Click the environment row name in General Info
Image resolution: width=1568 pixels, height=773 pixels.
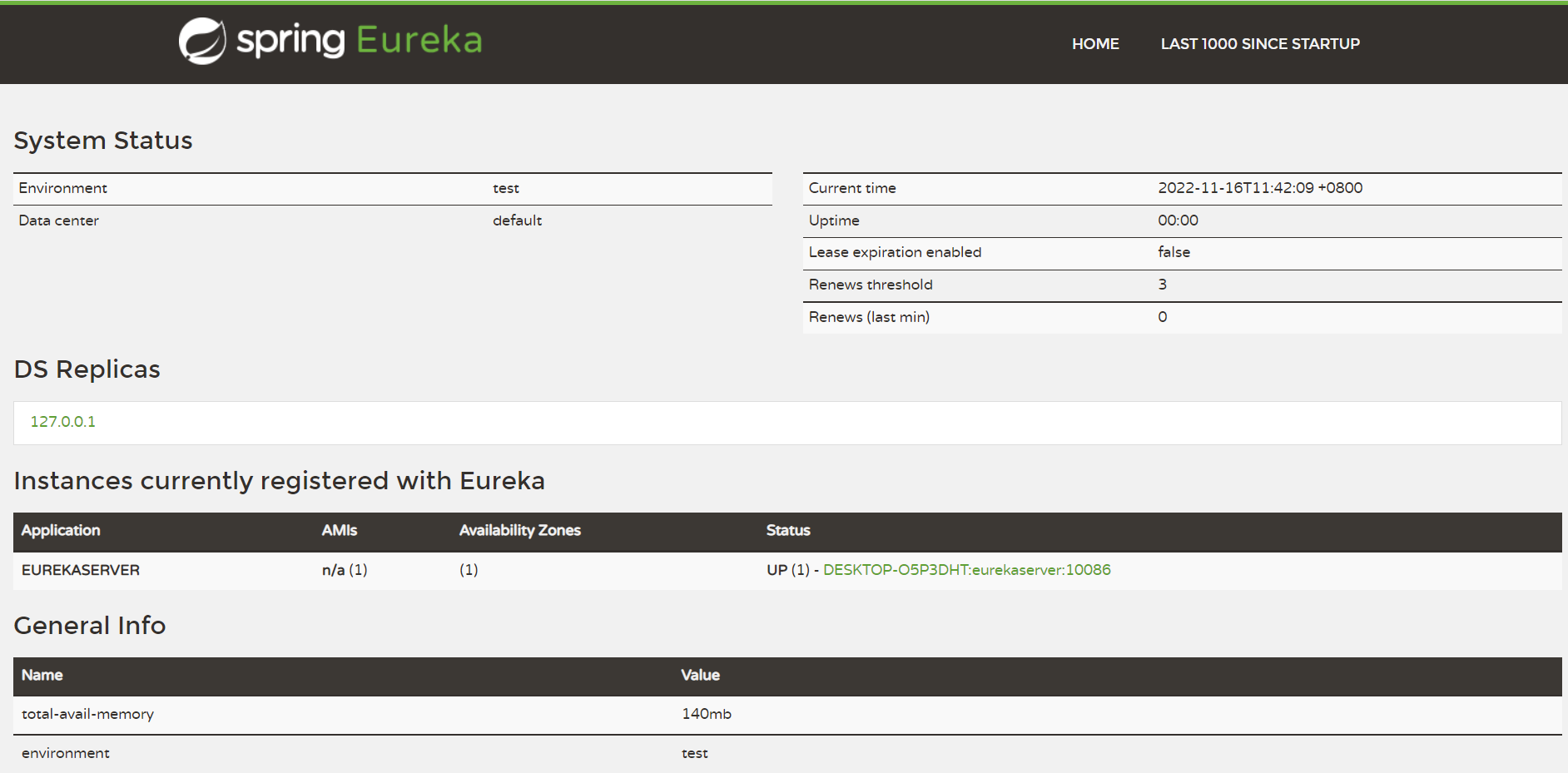tap(66, 753)
